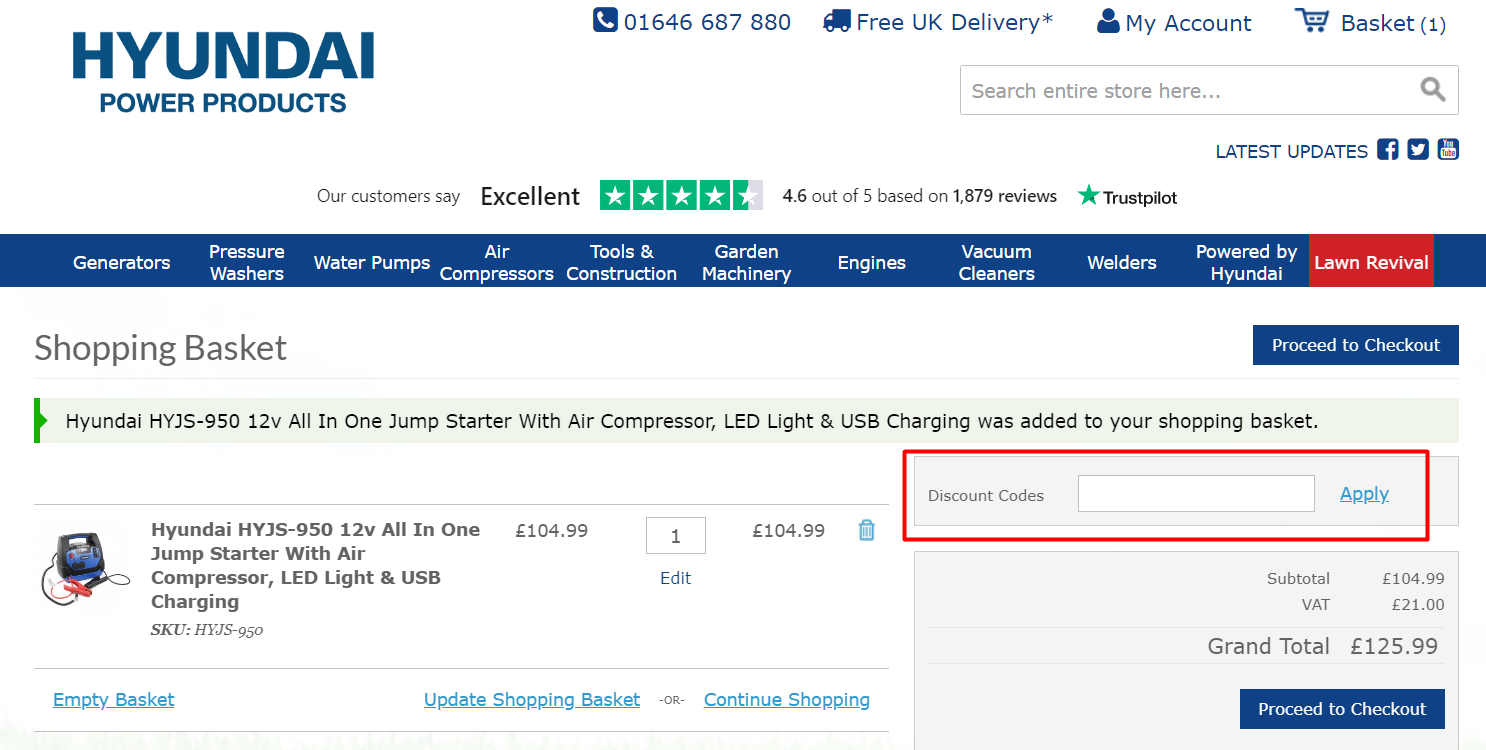The image size is (1486, 750).
Task: Click the Trustpilot logo
Action: pos(1127,196)
